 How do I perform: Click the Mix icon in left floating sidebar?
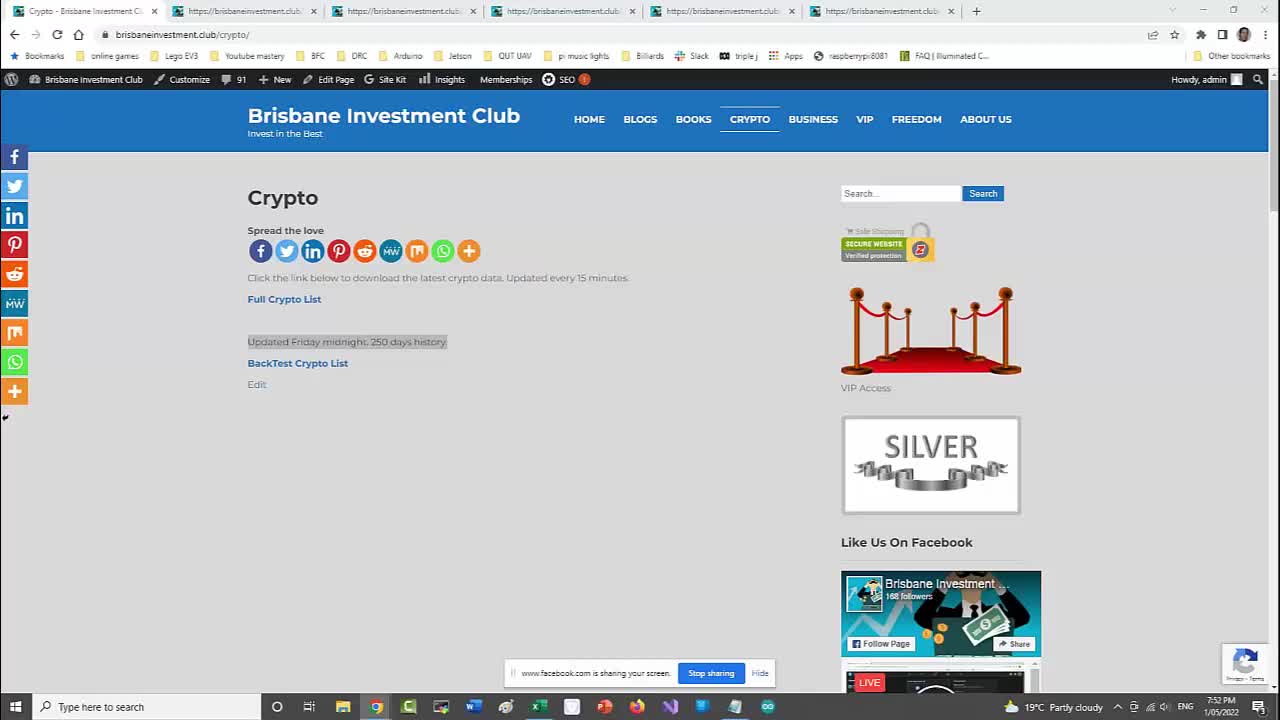click(x=14, y=333)
